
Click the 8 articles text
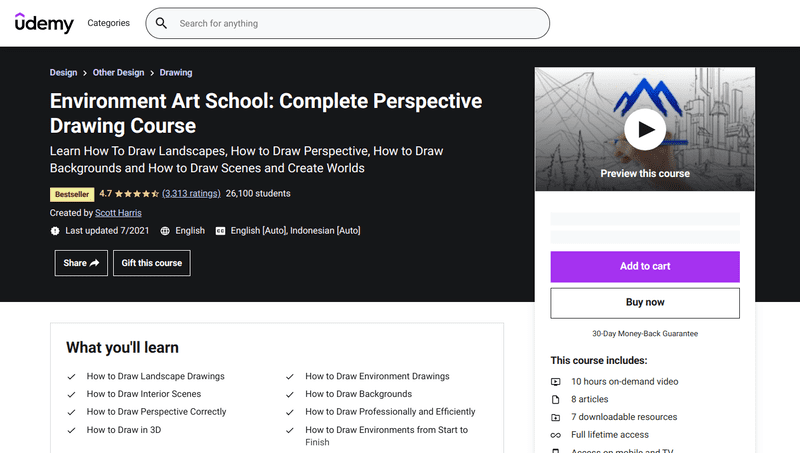pos(590,399)
